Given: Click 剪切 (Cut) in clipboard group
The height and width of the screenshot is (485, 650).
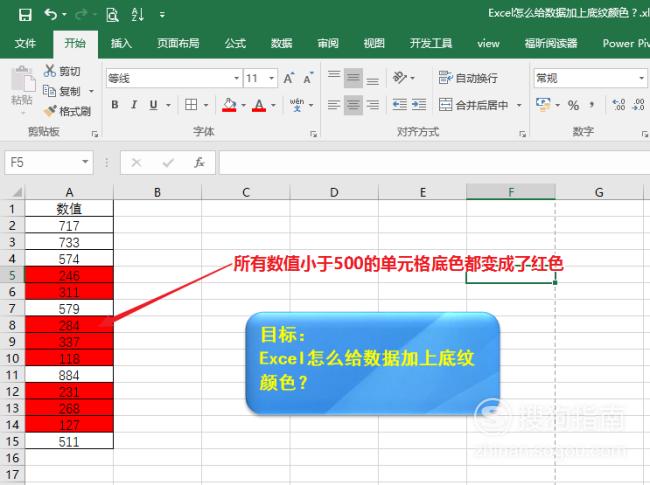Looking at the screenshot, I should tap(62, 71).
